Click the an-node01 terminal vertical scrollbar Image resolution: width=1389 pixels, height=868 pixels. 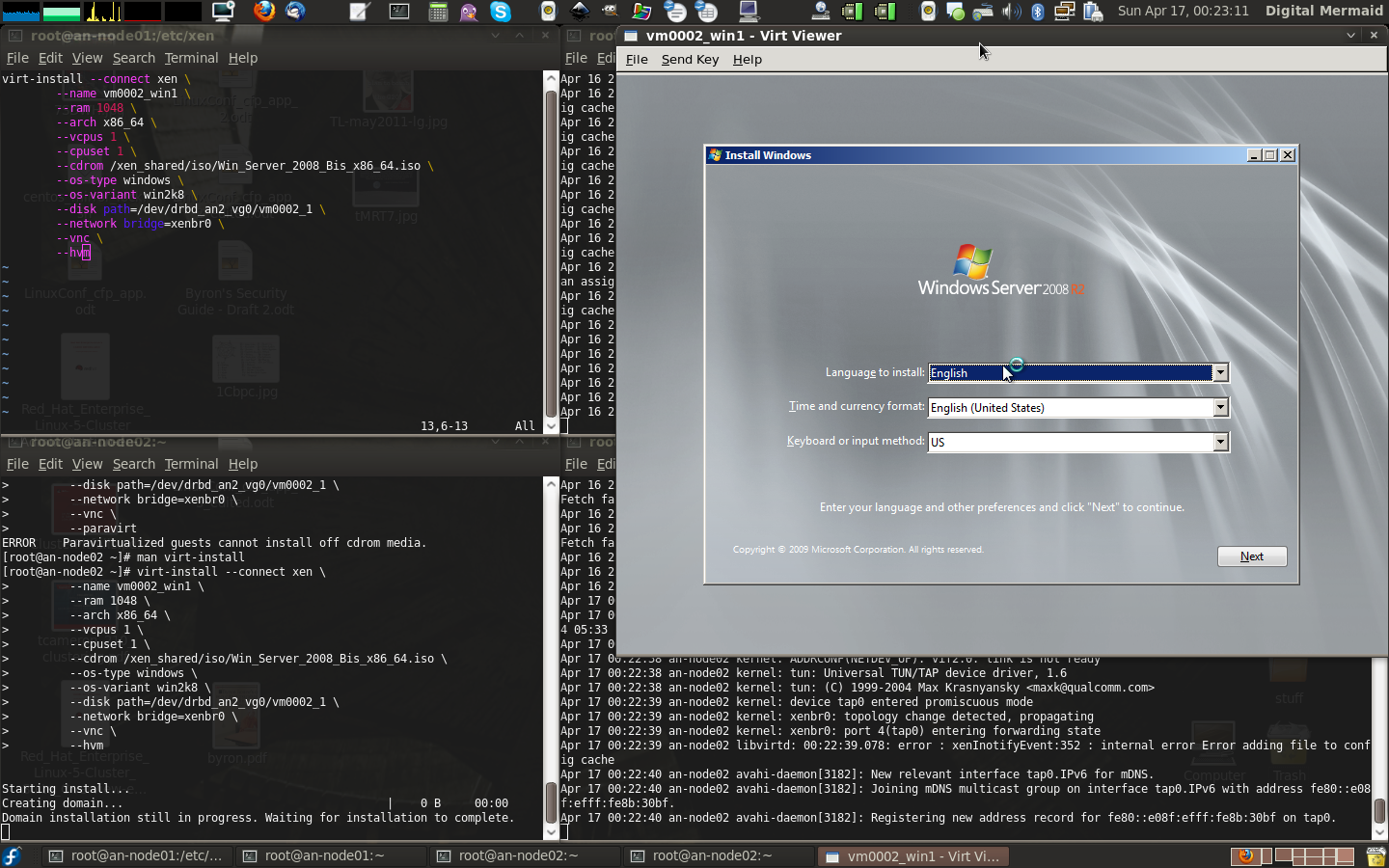[x=551, y=253]
